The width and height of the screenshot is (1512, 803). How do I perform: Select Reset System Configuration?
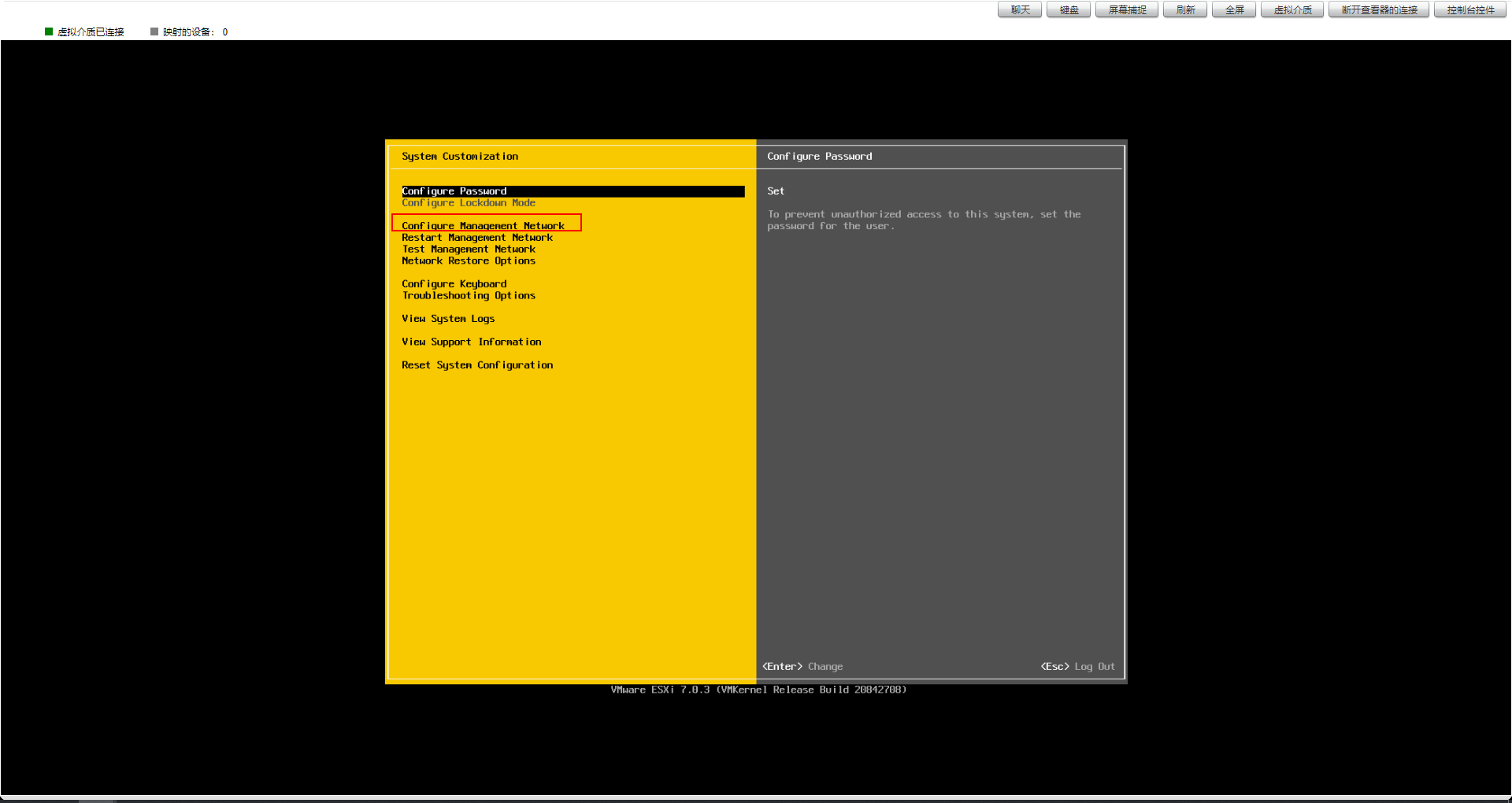[x=477, y=364]
